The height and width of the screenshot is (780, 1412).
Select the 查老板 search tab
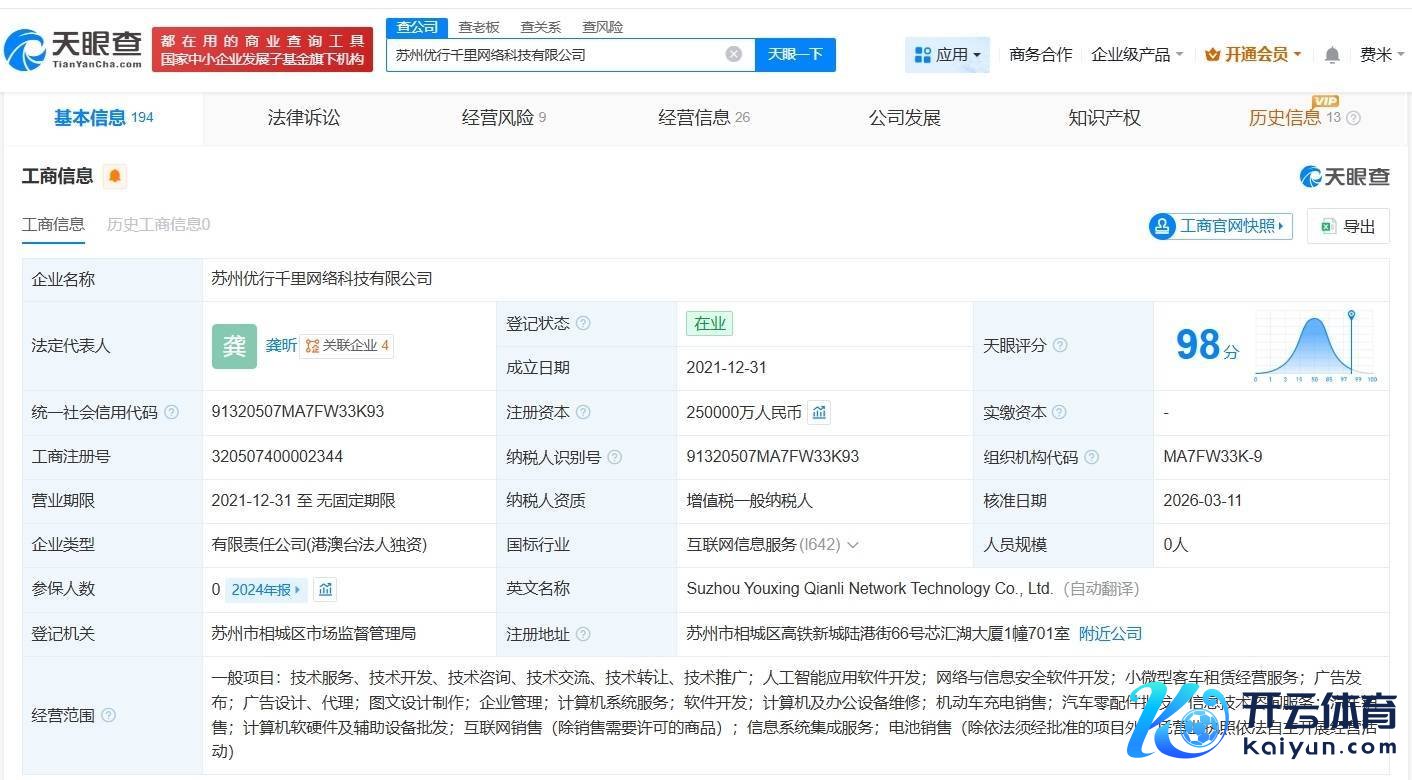pyautogui.click(x=478, y=27)
